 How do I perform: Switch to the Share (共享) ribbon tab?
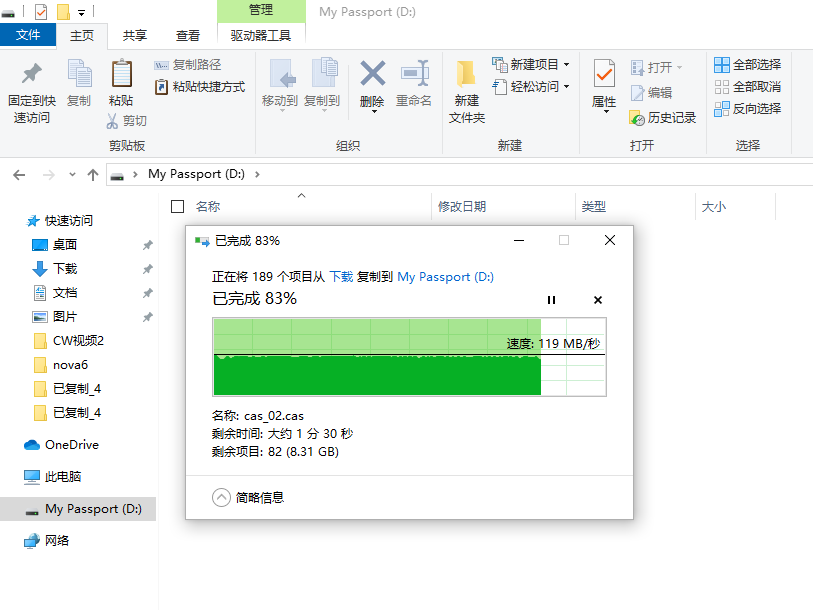click(134, 35)
